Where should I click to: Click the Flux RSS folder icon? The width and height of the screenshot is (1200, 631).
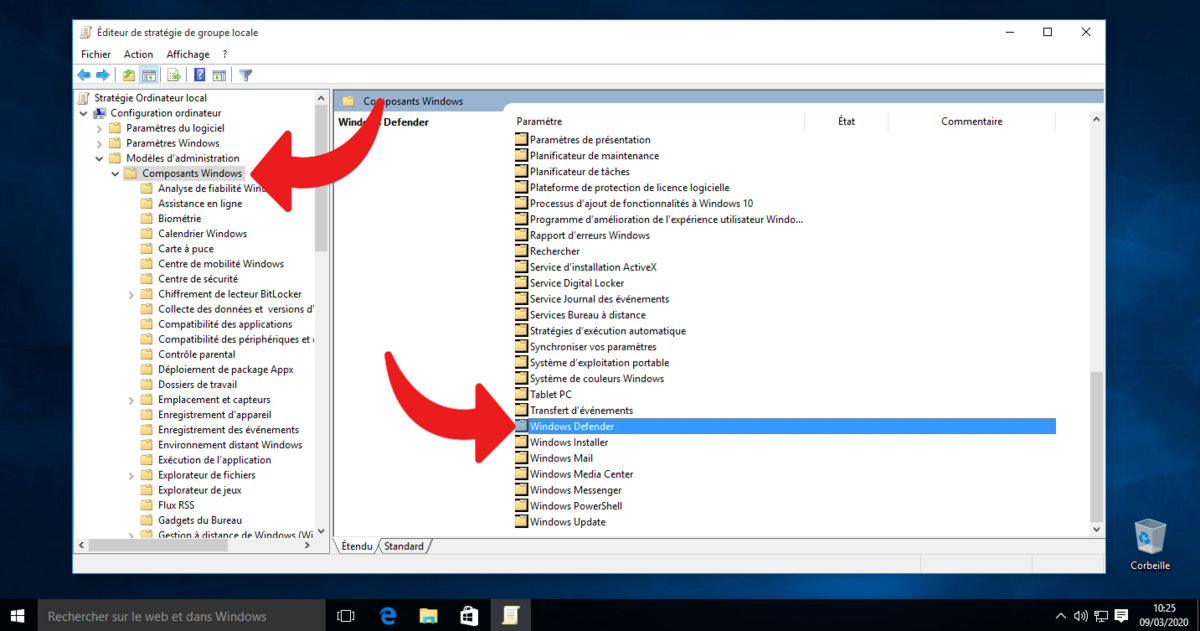tap(147, 505)
